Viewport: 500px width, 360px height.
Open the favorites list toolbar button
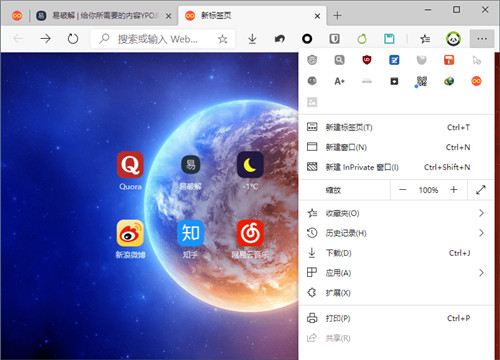[x=425, y=39]
